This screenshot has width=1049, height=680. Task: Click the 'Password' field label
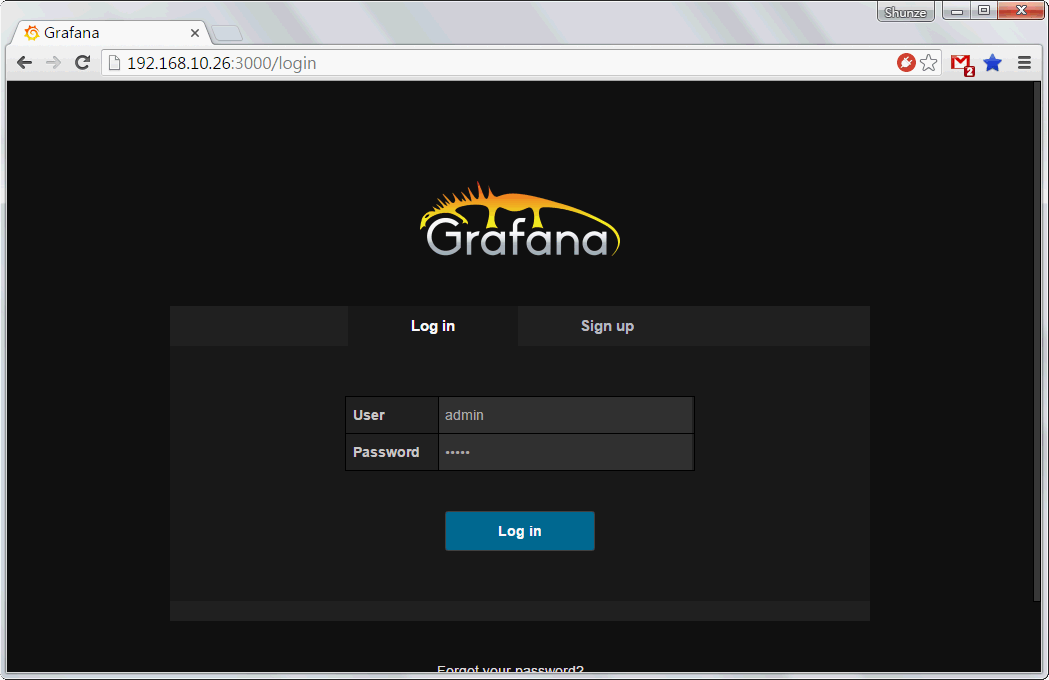tap(386, 452)
